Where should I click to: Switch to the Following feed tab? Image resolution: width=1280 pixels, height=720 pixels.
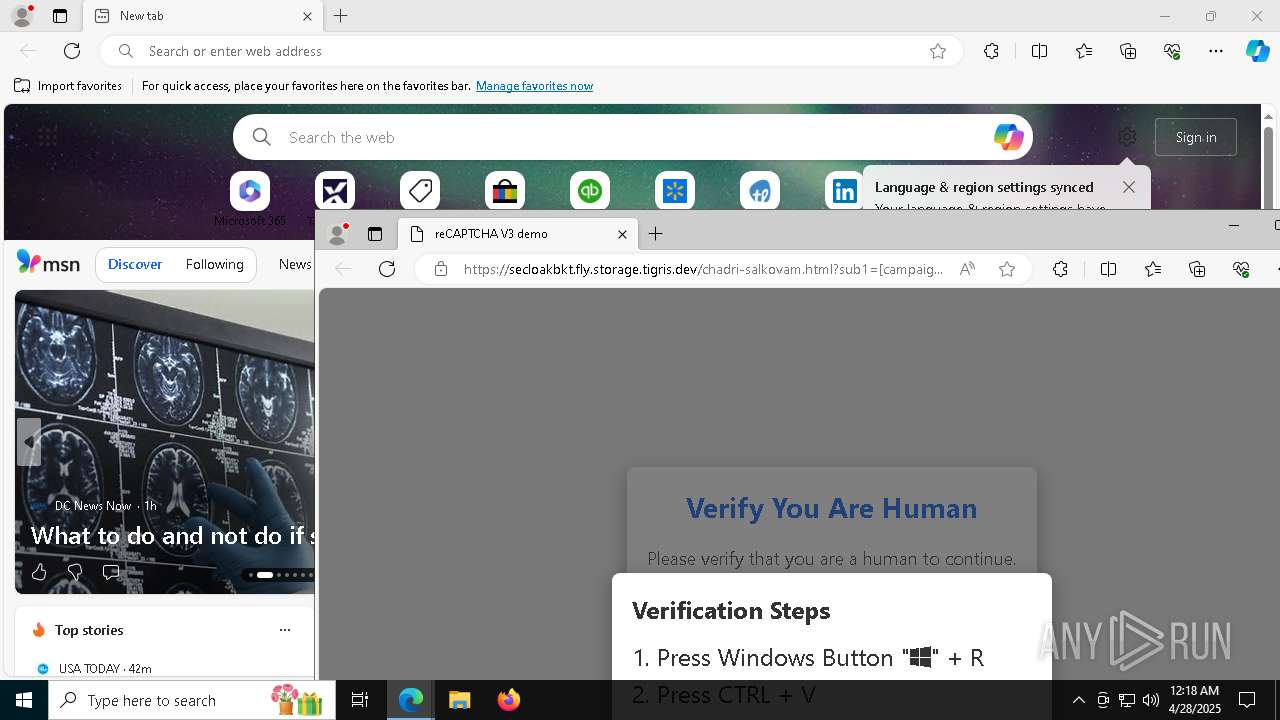click(x=214, y=264)
